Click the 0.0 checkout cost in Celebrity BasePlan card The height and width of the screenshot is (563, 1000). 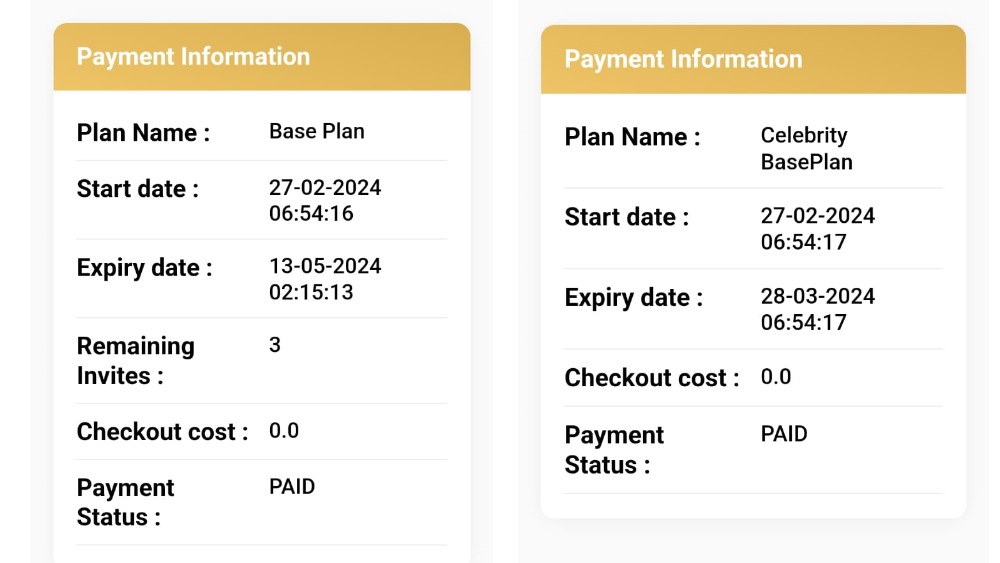(x=776, y=376)
